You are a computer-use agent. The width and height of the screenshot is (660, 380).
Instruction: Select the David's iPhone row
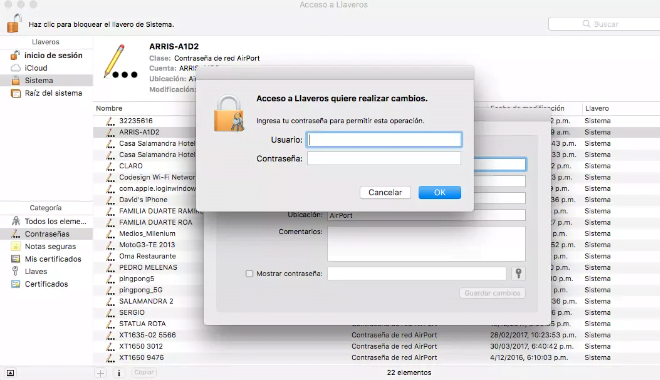[x=377, y=199]
